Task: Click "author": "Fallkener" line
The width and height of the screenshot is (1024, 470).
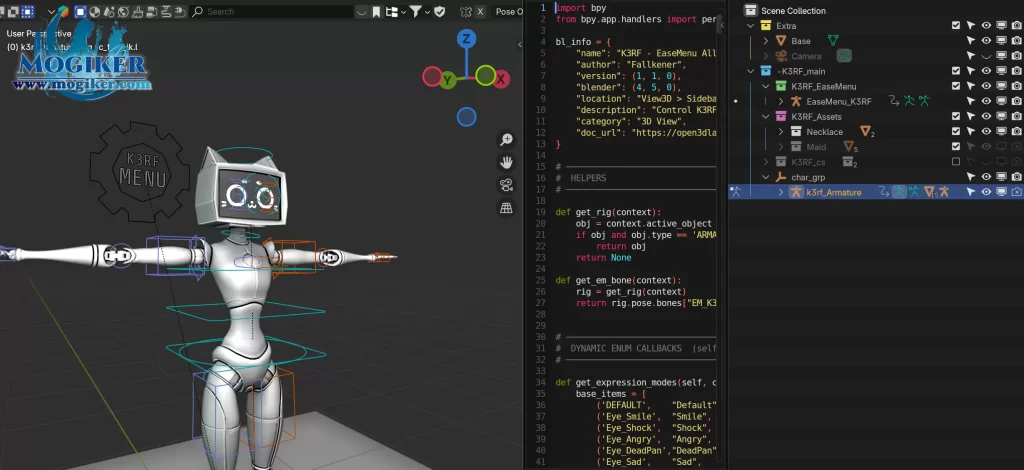Action: click(631, 65)
